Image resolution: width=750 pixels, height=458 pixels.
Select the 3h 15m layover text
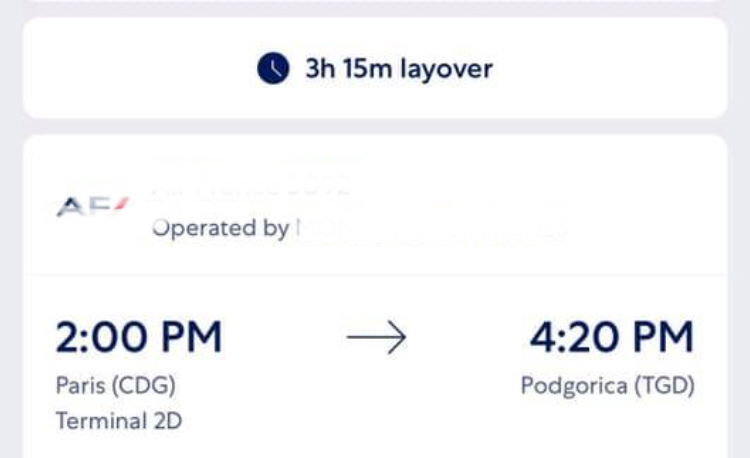[399, 68]
